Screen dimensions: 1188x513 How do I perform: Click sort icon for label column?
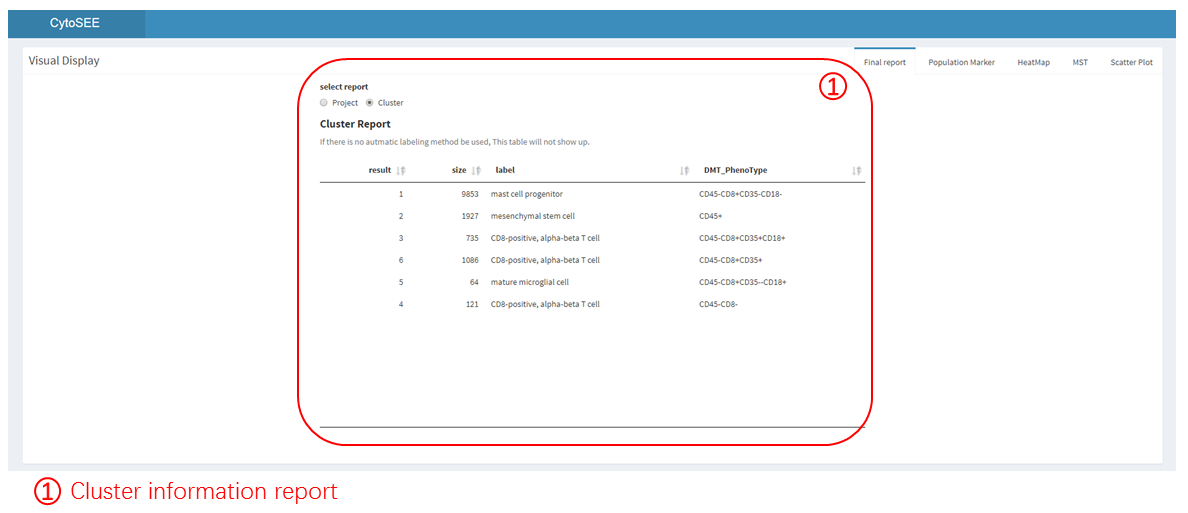(685, 170)
